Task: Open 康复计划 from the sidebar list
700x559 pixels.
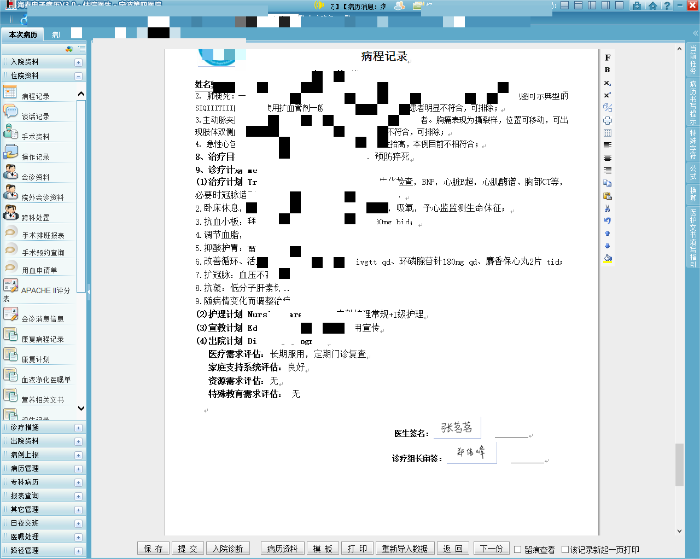Action: point(34,359)
